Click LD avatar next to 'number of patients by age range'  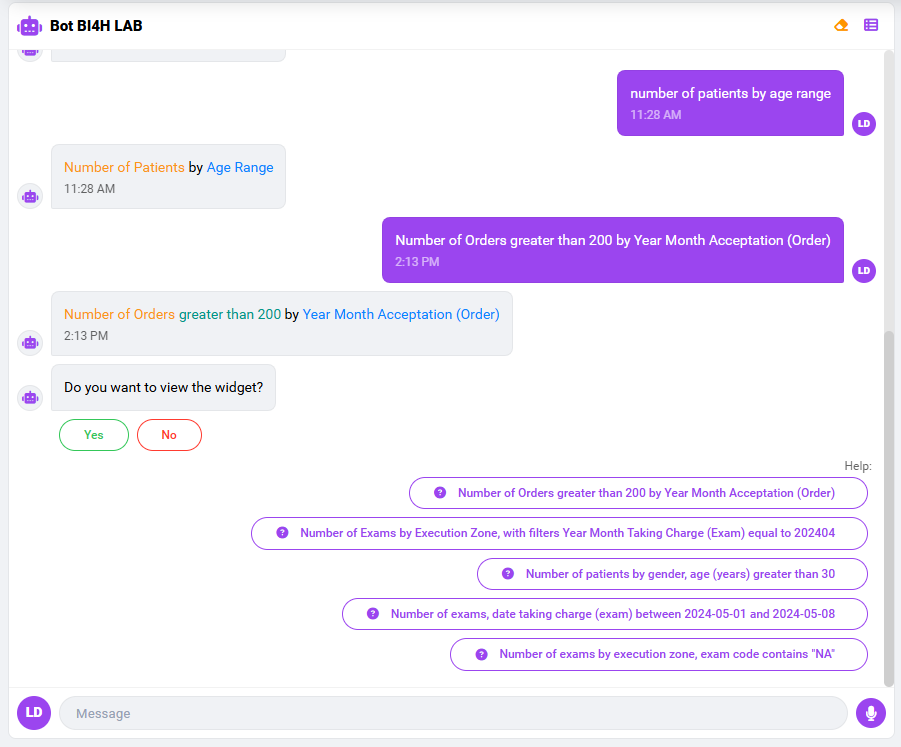point(864,123)
